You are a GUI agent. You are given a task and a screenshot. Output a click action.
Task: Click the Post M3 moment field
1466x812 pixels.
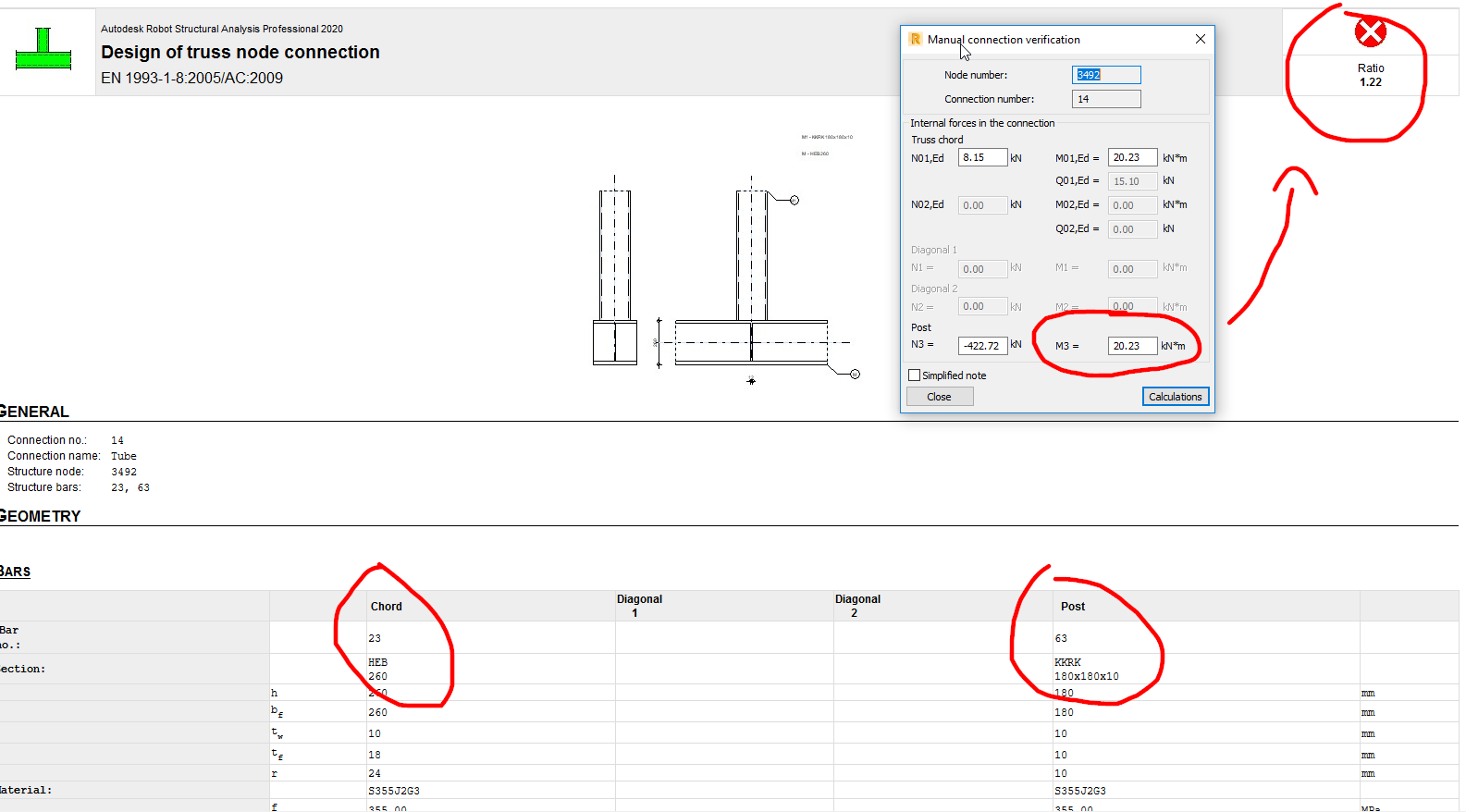click(1132, 346)
